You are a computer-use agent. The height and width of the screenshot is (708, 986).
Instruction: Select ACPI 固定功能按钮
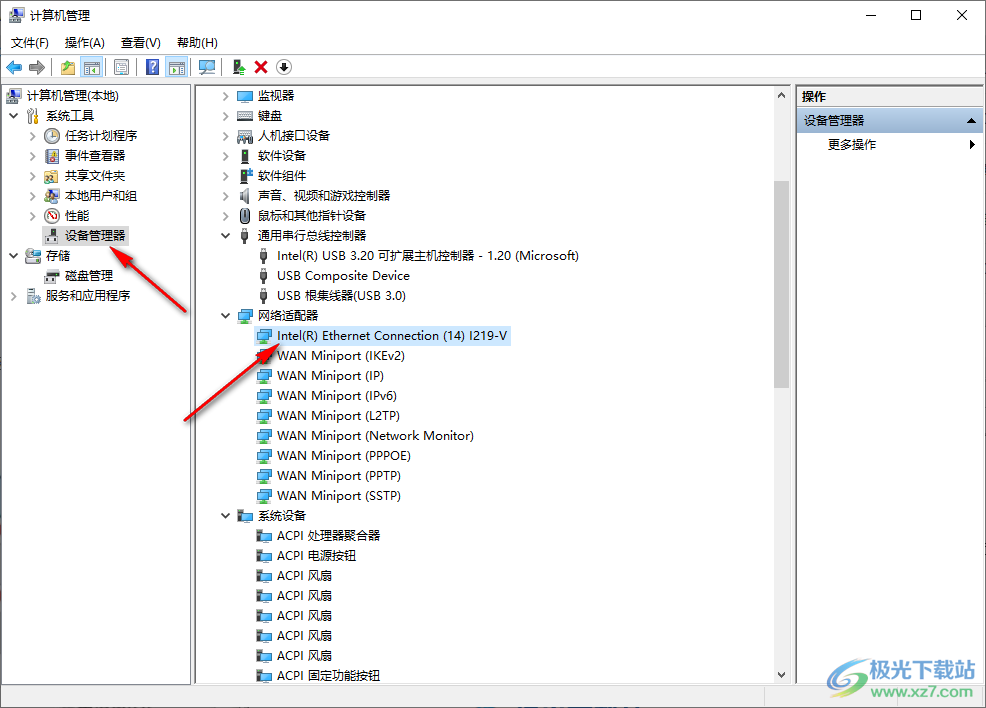point(328,676)
